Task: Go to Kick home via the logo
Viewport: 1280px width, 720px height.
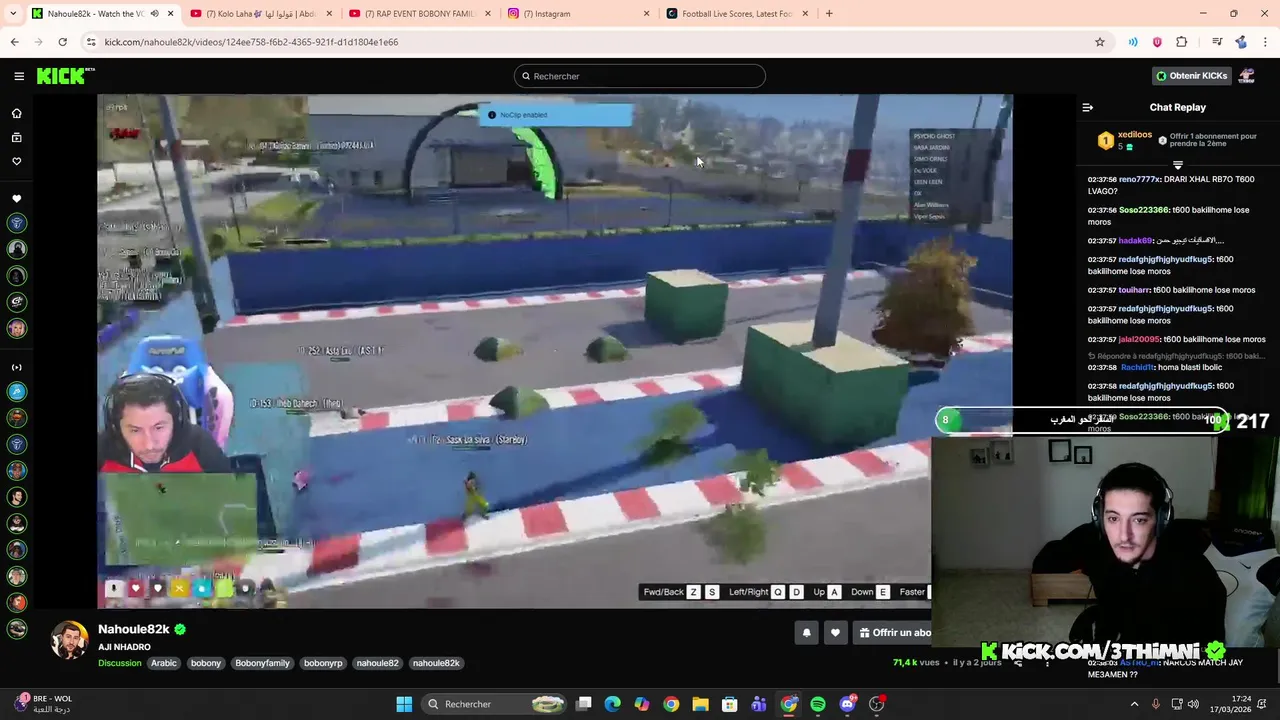Action: (x=65, y=76)
